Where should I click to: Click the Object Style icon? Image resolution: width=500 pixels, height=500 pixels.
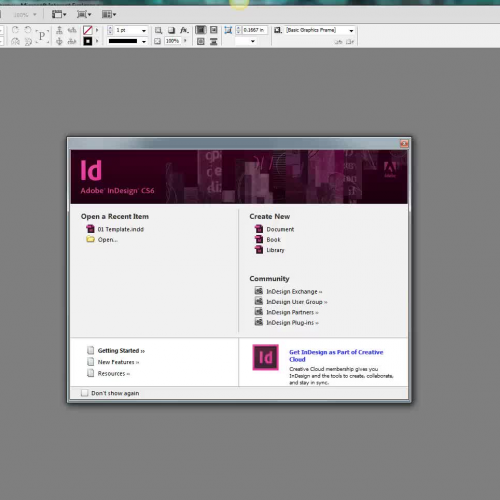278,30
